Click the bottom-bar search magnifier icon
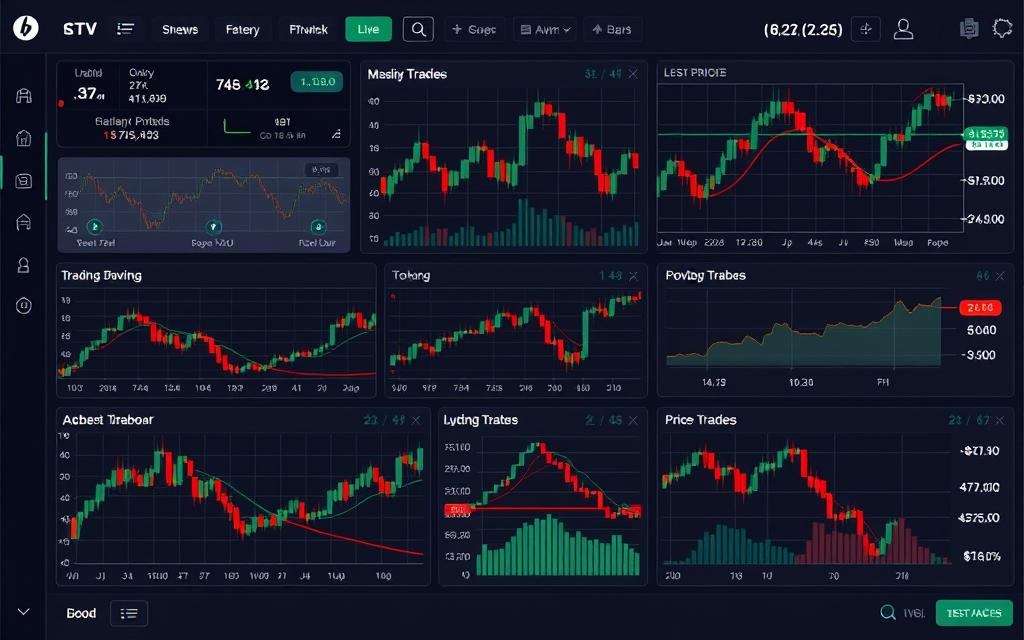 [x=887, y=613]
